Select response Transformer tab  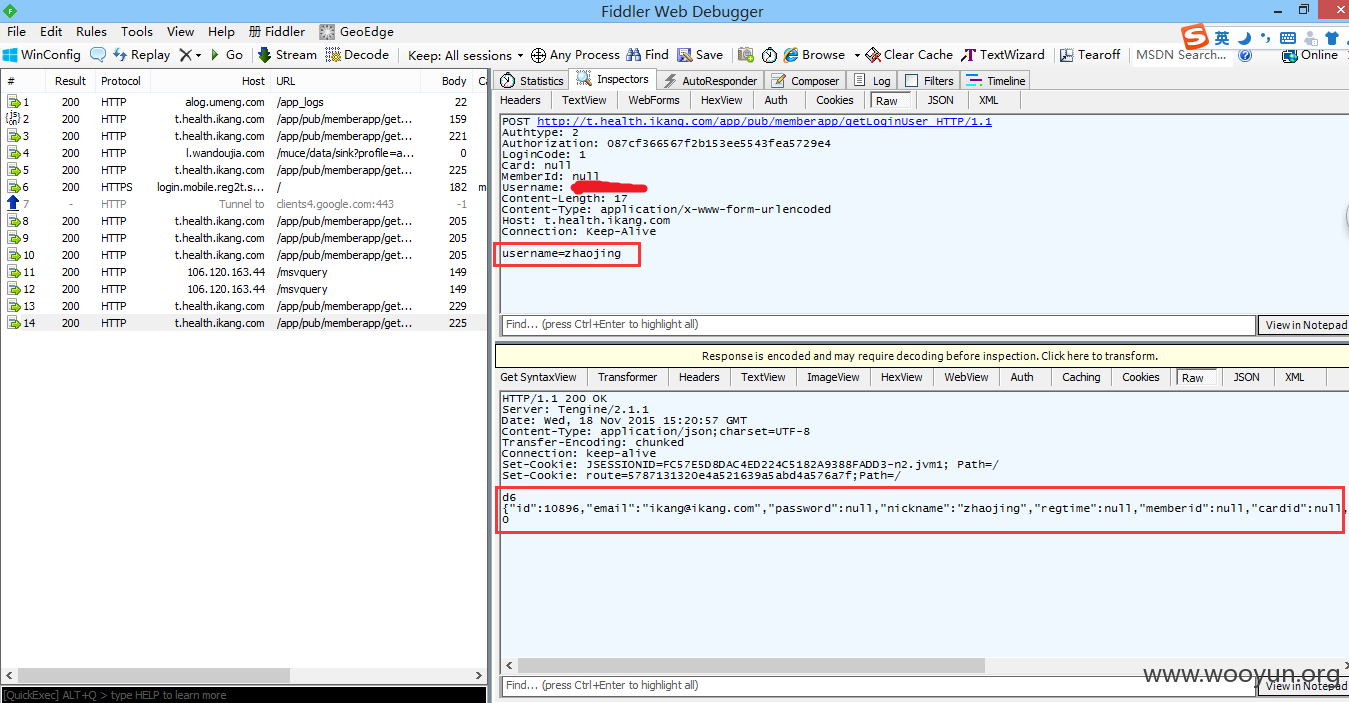[627, 377]
